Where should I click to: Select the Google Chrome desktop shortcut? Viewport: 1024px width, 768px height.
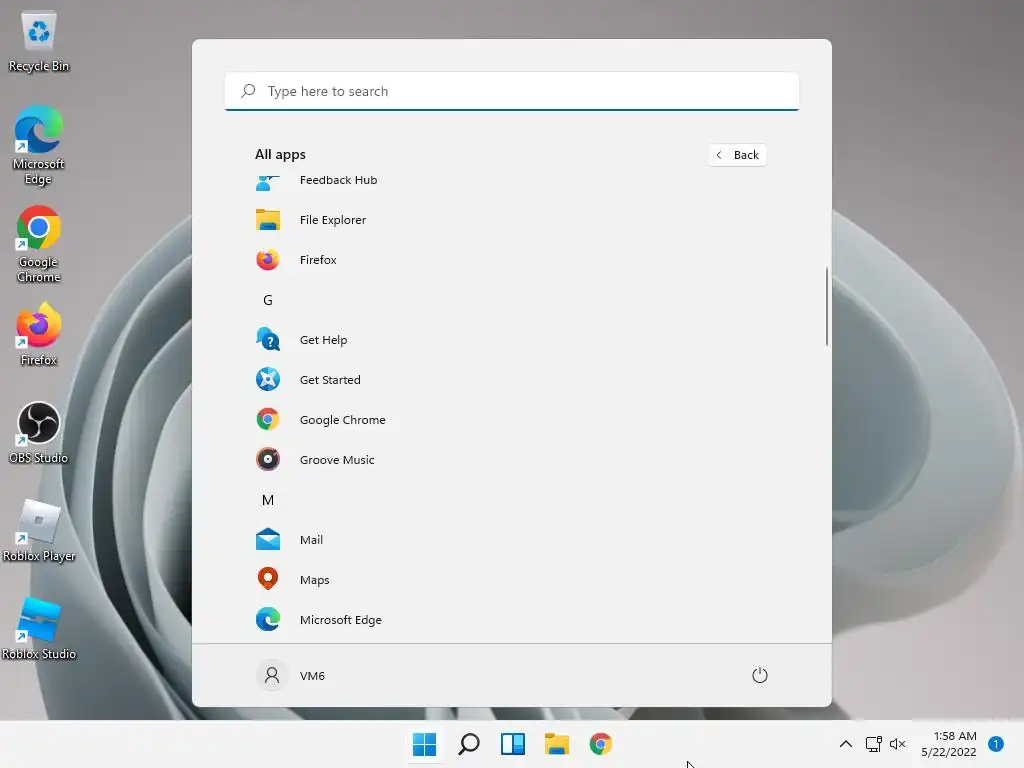coord(39,244)
